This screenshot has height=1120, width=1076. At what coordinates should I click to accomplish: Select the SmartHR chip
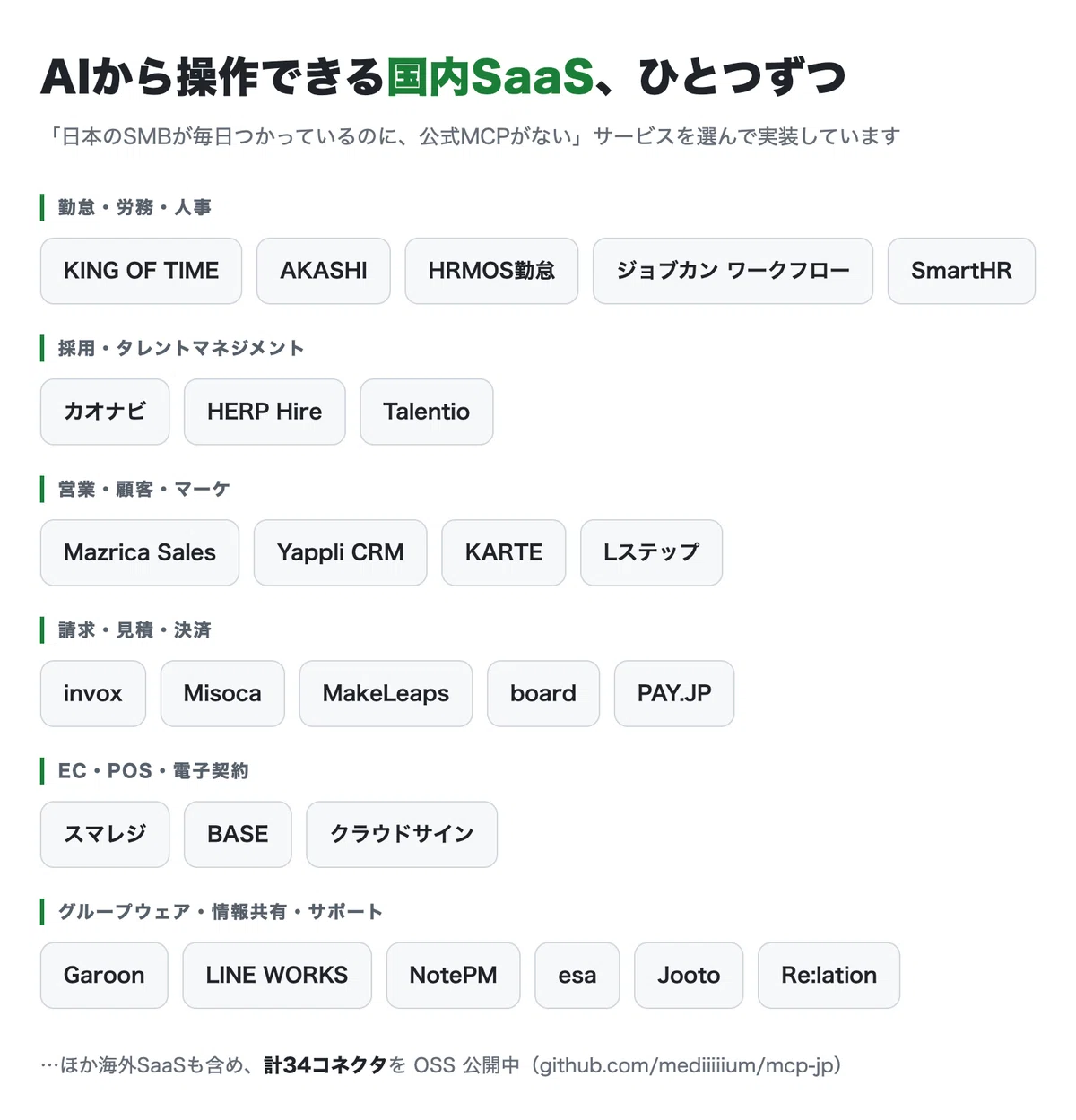[x=961, y=271]
